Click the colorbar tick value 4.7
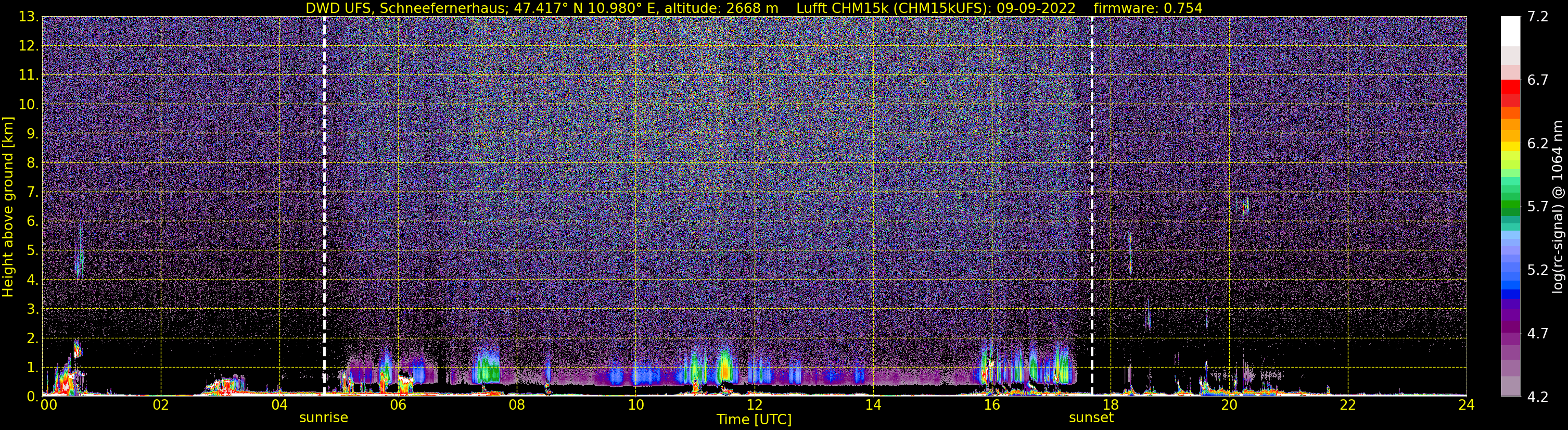This screenshot has width=1568, height=430. 1538,334
